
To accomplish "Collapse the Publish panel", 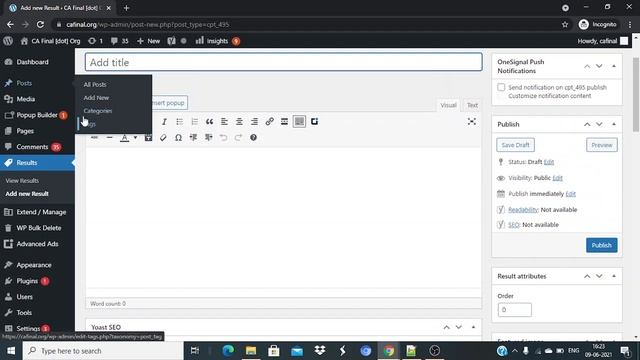I will click(x=614, y=124).
